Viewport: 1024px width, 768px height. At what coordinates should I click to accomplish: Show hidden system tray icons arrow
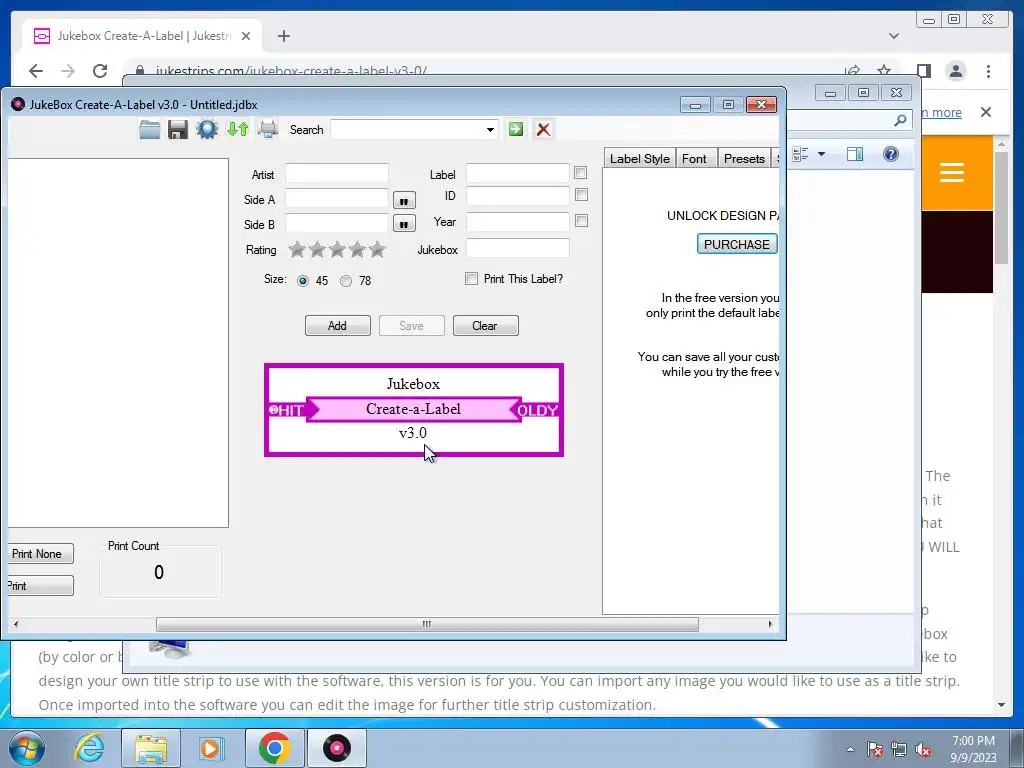850,749
